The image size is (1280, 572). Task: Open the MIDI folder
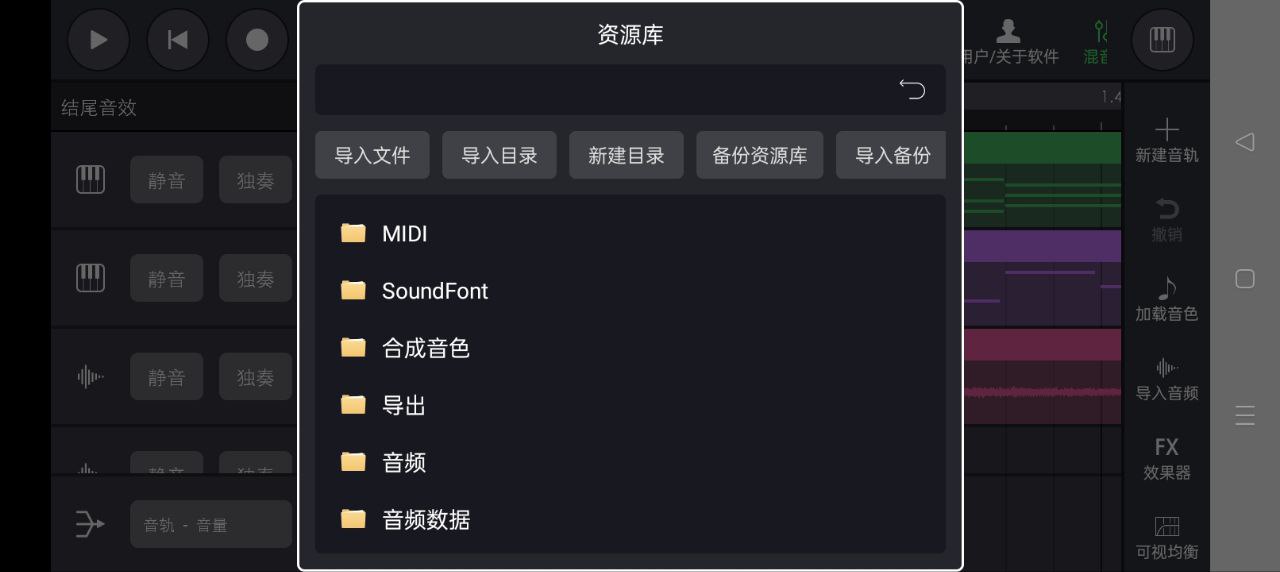[404, 234]
